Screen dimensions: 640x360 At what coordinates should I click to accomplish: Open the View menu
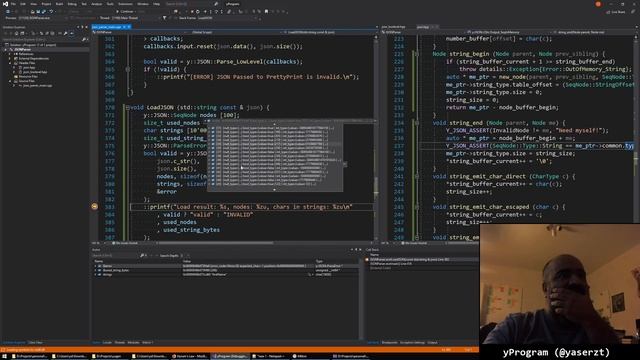pos(33,4)
